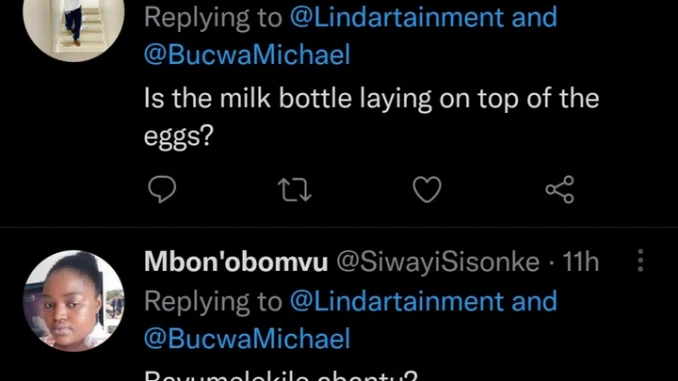The width and height of the screenshot is (678, 381).
Task: Open Mbon'obomvu display name
Action: (236, 262)
